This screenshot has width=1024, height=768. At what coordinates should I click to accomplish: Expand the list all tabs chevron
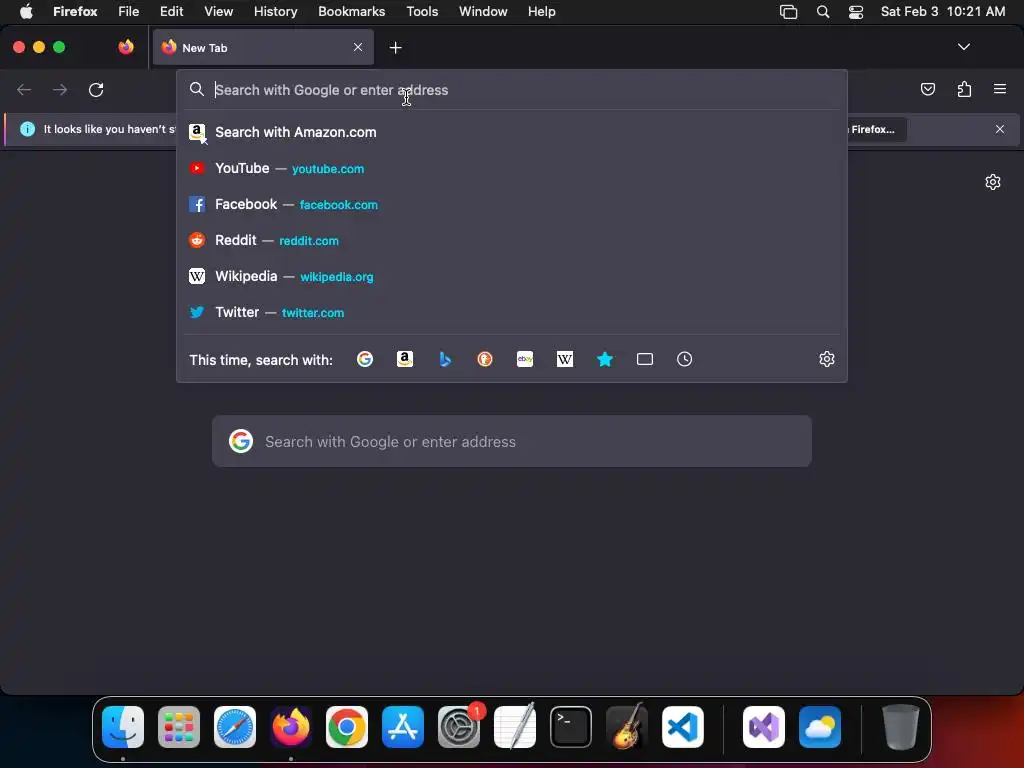click(963, 47)
